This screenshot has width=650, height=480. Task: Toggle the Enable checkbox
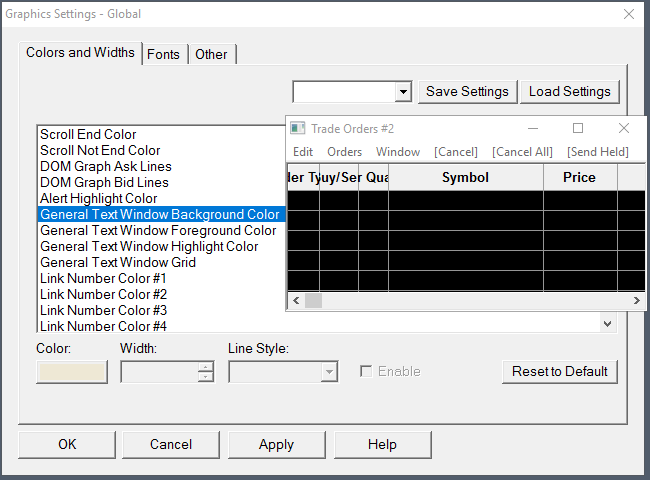point(366,371)
